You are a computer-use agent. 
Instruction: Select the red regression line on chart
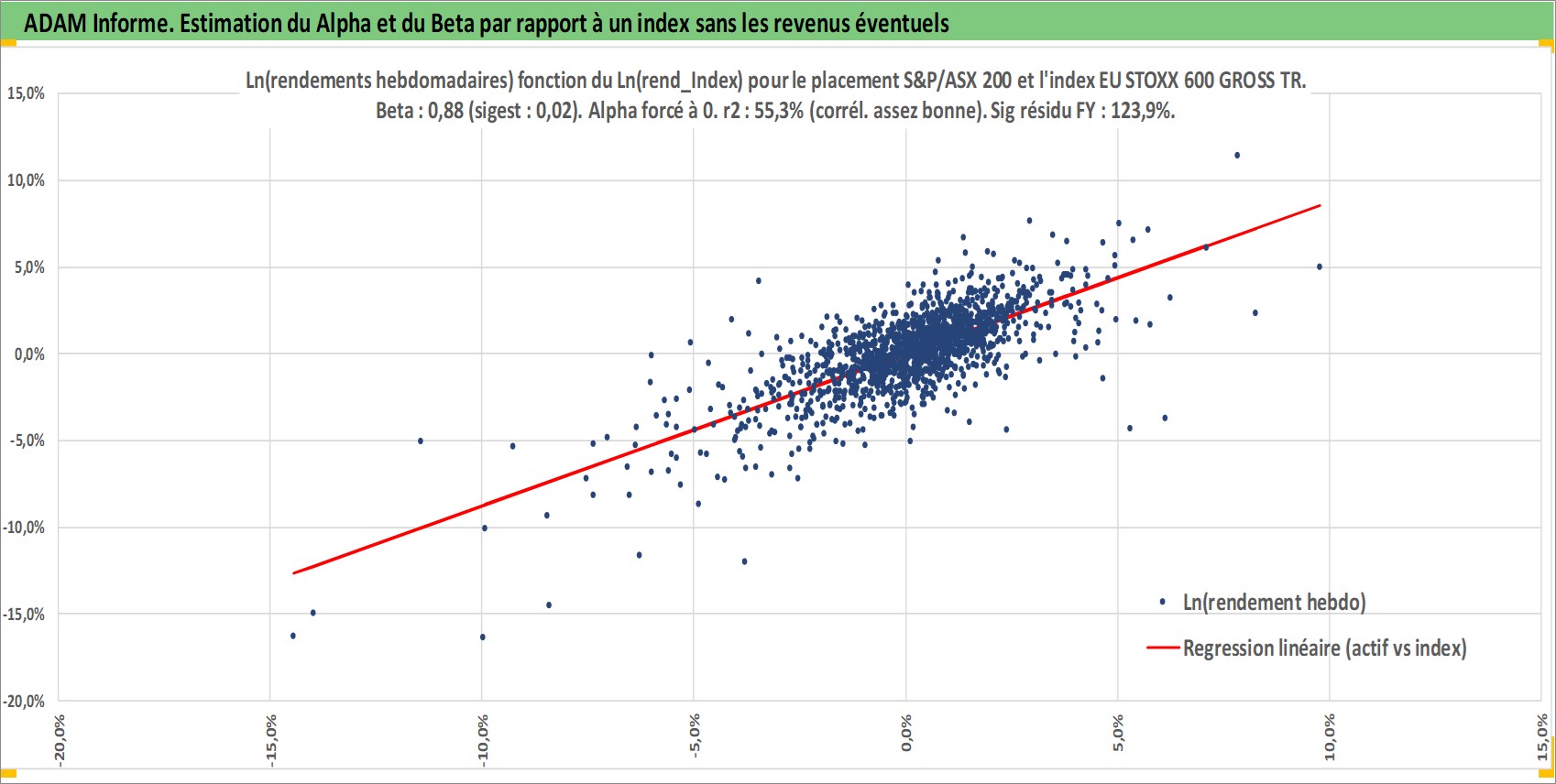[806, 389]
